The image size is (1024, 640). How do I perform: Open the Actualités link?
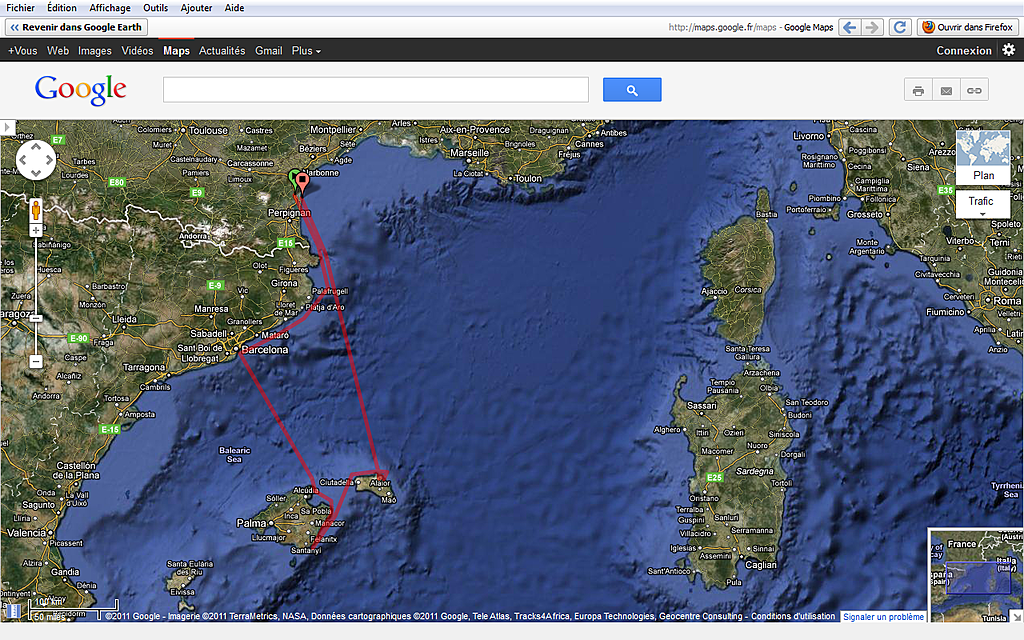[x=222, y=50]
